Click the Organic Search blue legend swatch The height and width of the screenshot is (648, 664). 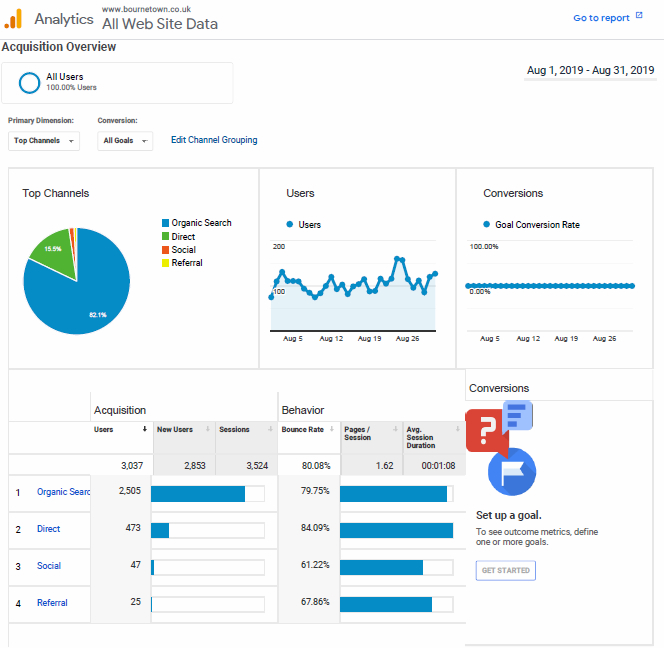166,223
